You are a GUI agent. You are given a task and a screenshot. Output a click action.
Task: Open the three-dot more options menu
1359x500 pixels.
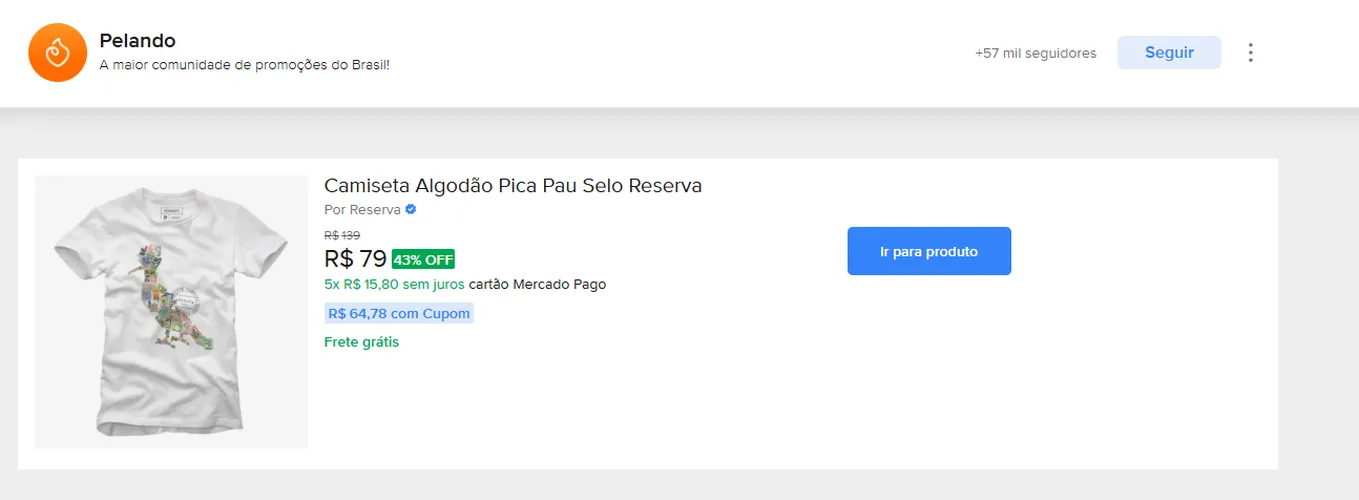(1250, 52)
